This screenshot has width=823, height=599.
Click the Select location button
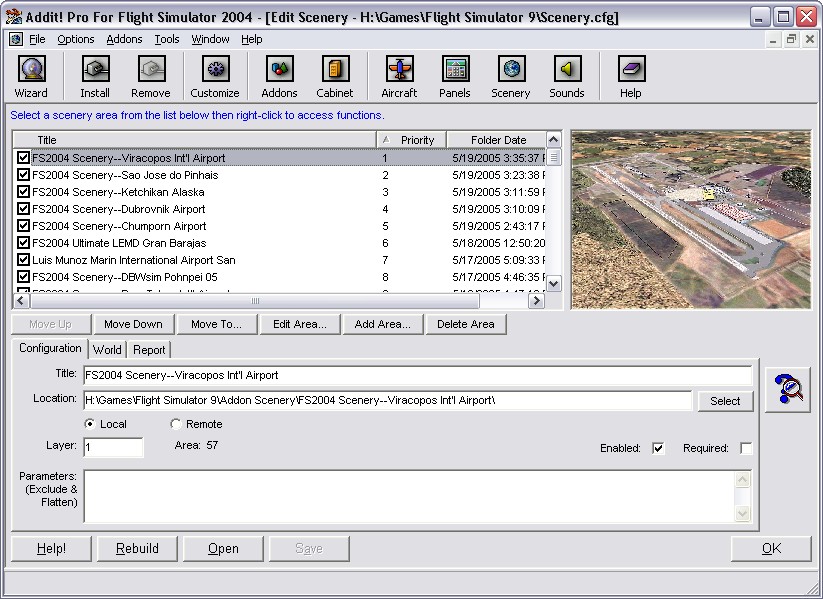725,401
